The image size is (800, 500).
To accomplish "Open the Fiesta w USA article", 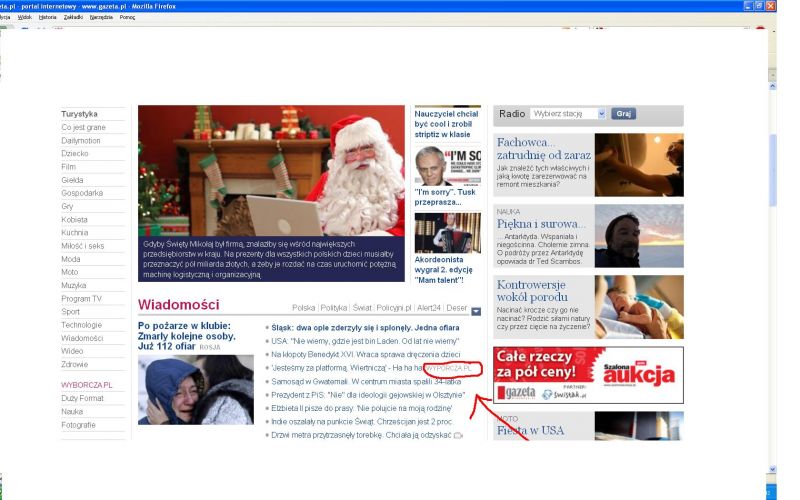I will [531, 431].
